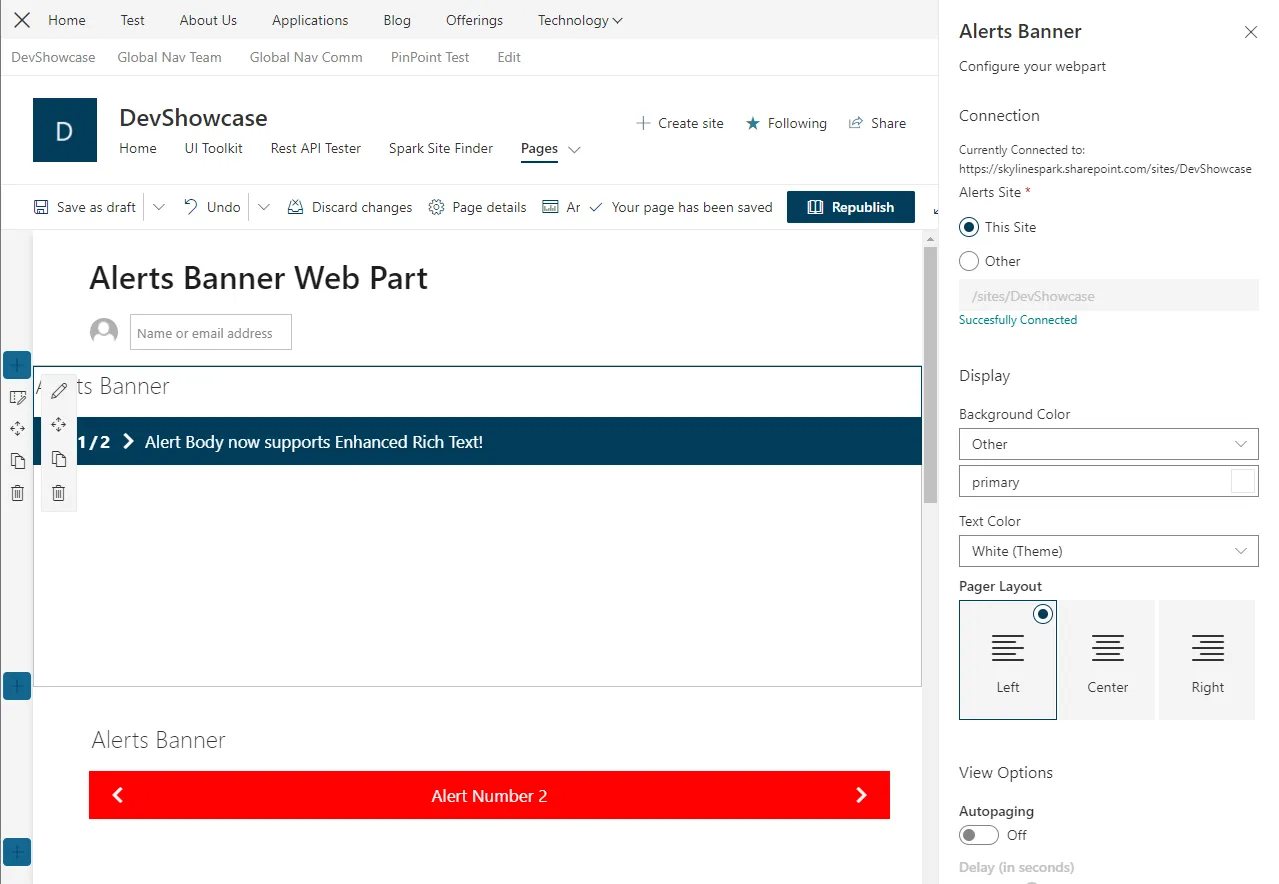This screenshot has height=884, width=1279.
Task: Open the Text Color dropdown
Action: pyautogui.click(x=1108, y=551)
